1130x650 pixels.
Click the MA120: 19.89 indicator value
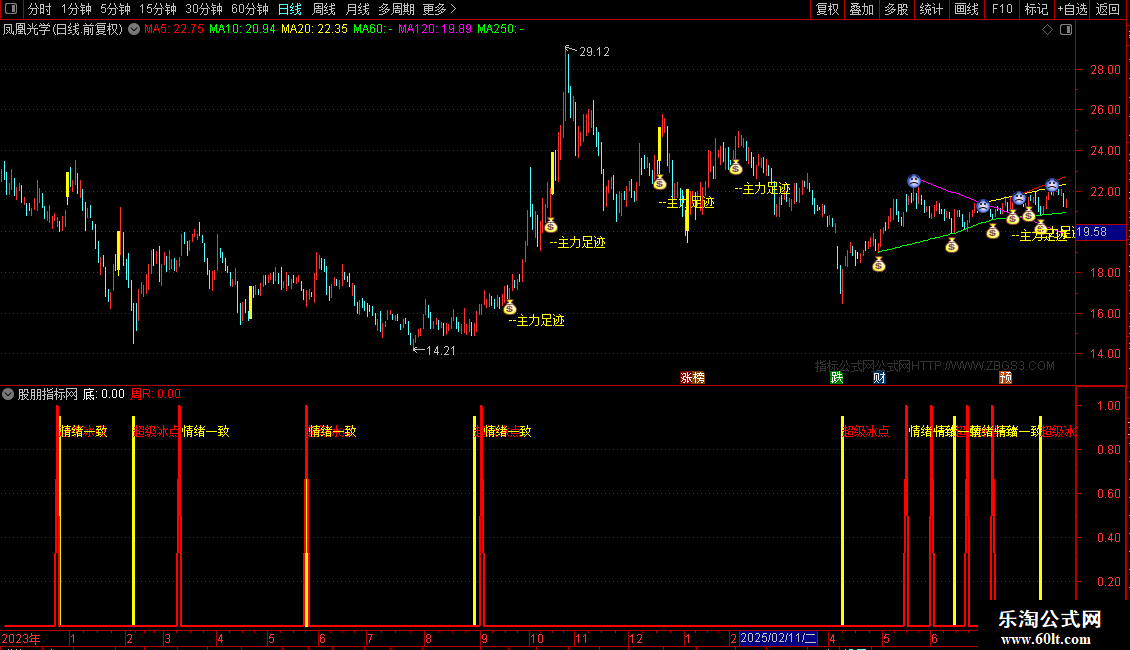(x=435, y=30)
